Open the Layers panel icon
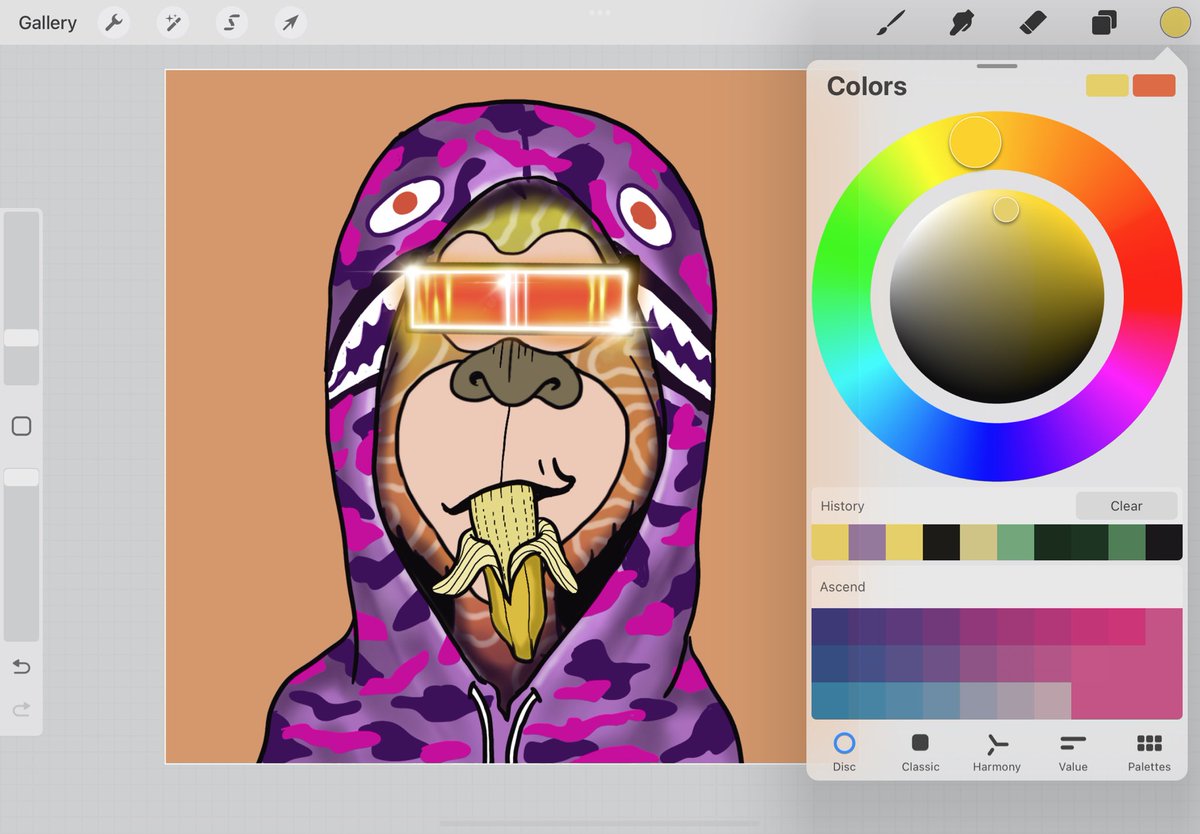The image size is (1200, 834). (1104, 22)
